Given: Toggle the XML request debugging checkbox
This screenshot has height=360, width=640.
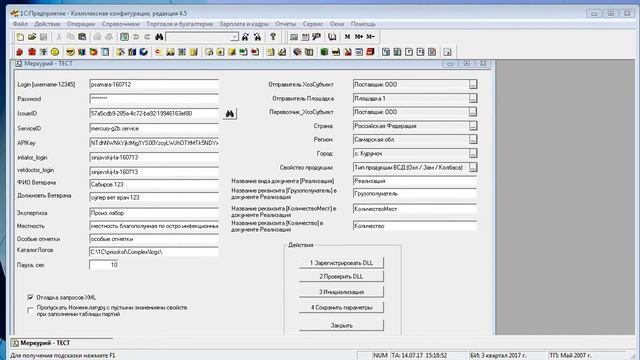Looking at the screenshot, I should click(x=30, y=297).
